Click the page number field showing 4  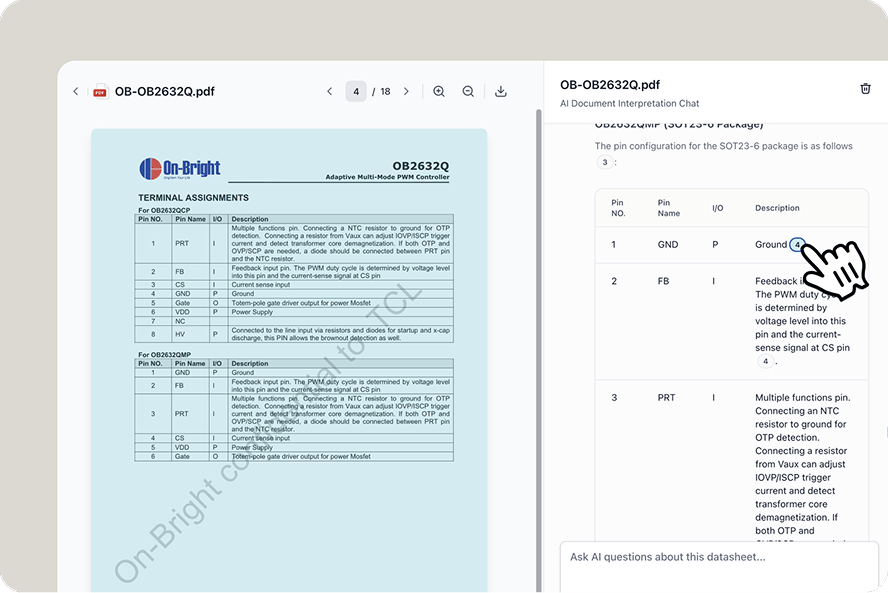[356, 91]
